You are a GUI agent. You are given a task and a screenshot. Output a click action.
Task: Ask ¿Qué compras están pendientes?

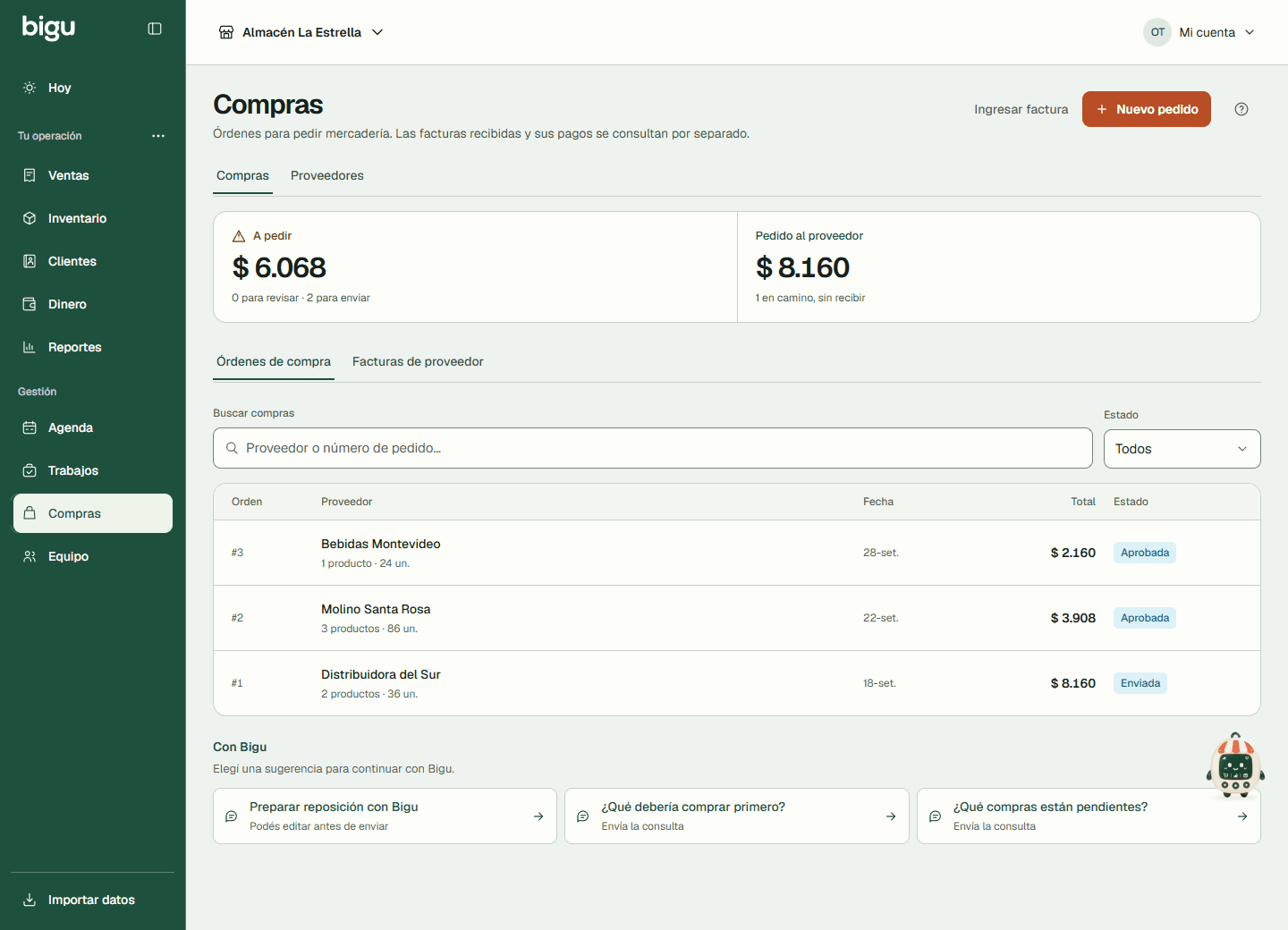coord(1089,816)
